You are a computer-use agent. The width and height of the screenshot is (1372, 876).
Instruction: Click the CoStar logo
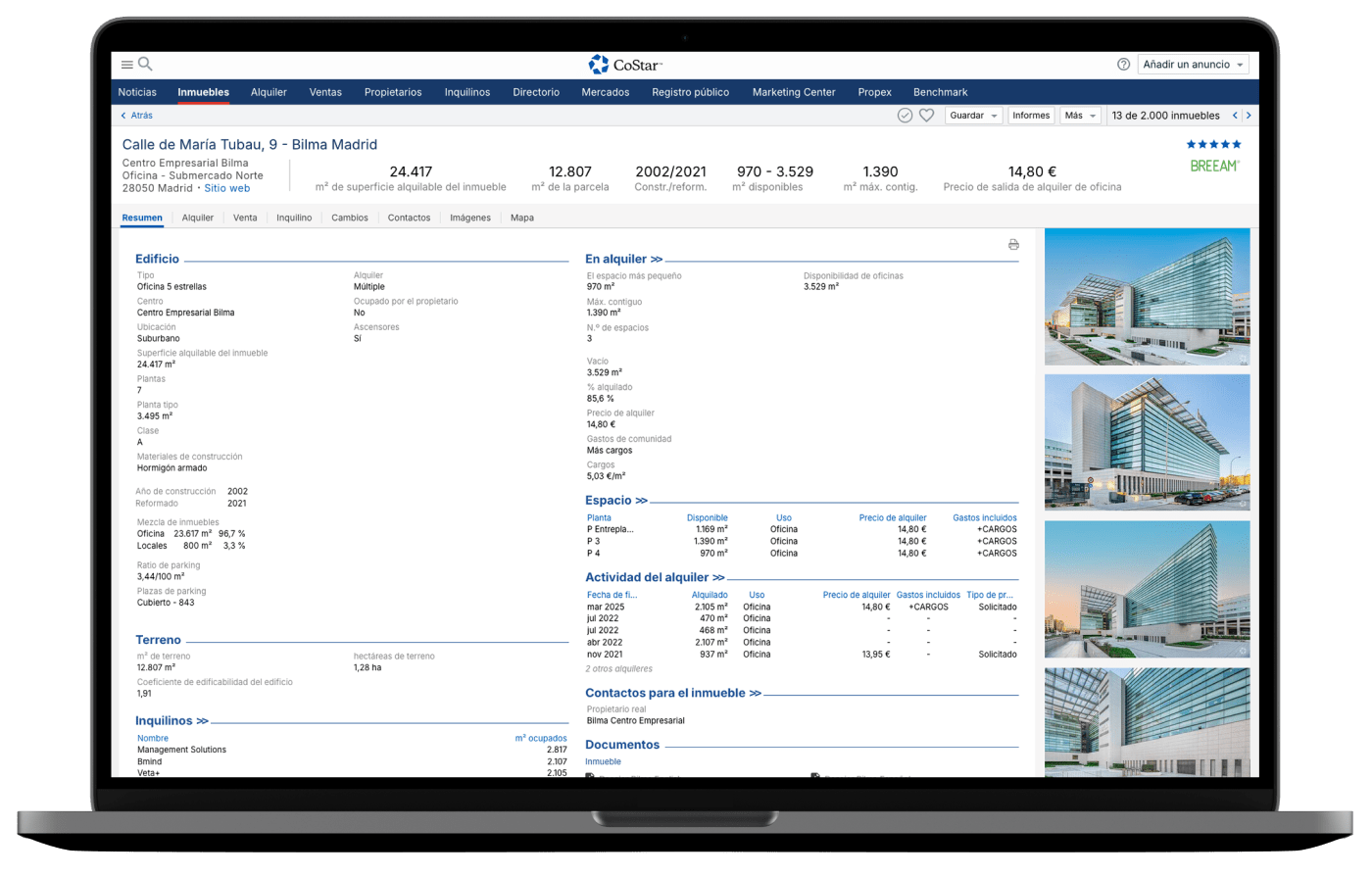625,65
